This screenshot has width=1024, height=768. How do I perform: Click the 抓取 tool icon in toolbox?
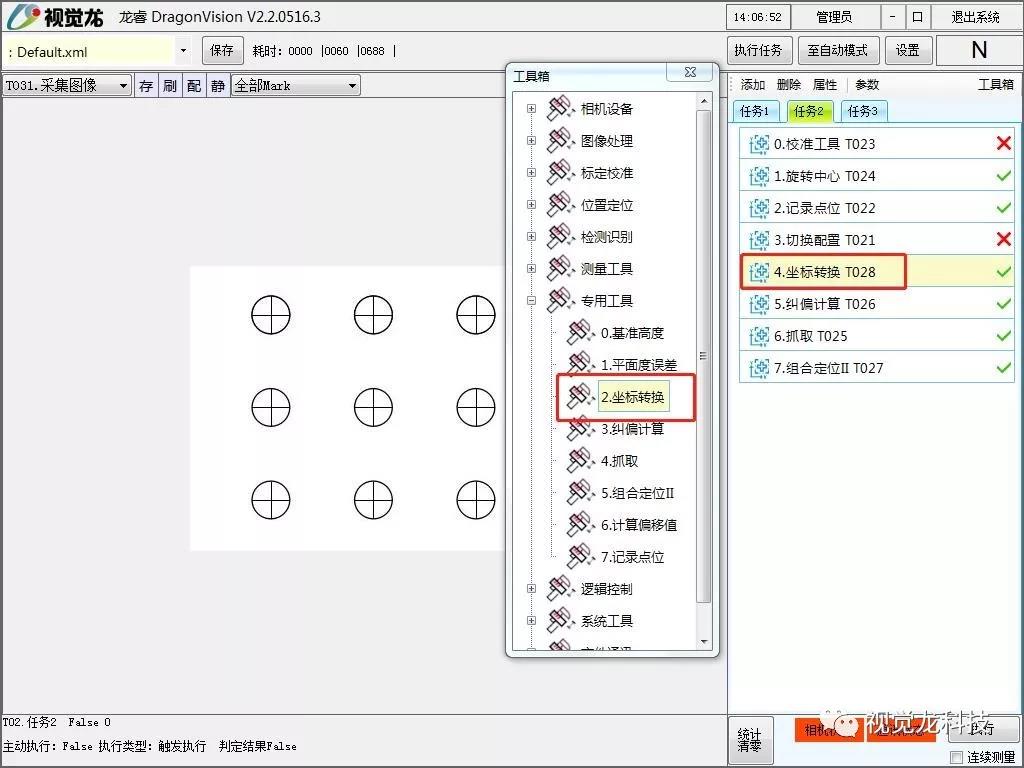coord(580,461)
